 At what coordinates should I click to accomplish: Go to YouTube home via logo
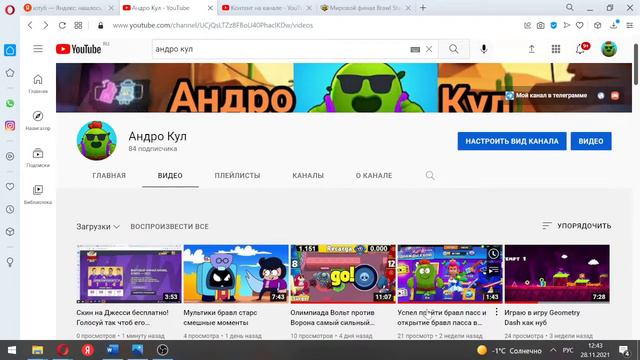(x=79, y=49)
